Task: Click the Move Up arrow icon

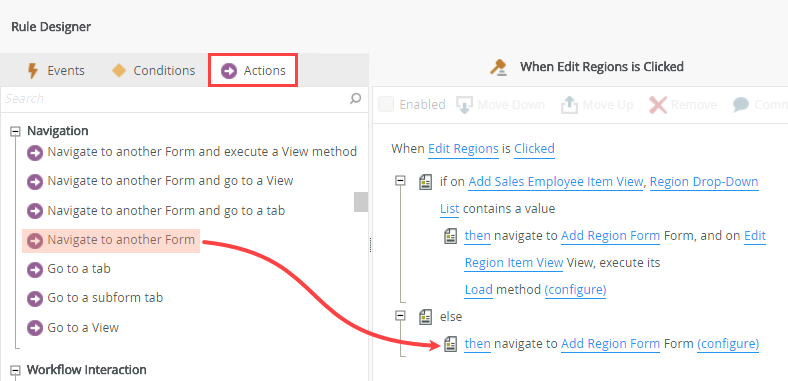Action: pyautogui.click(x=569, y=105)
